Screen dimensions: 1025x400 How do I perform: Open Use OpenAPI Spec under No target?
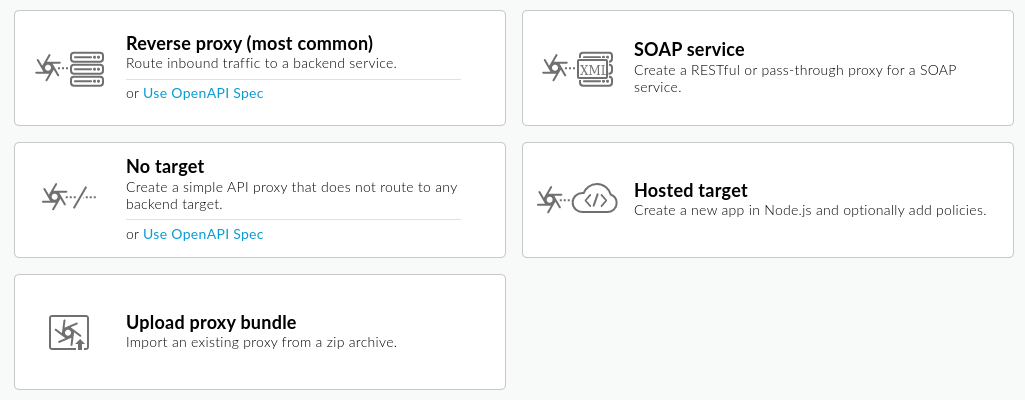203,234
